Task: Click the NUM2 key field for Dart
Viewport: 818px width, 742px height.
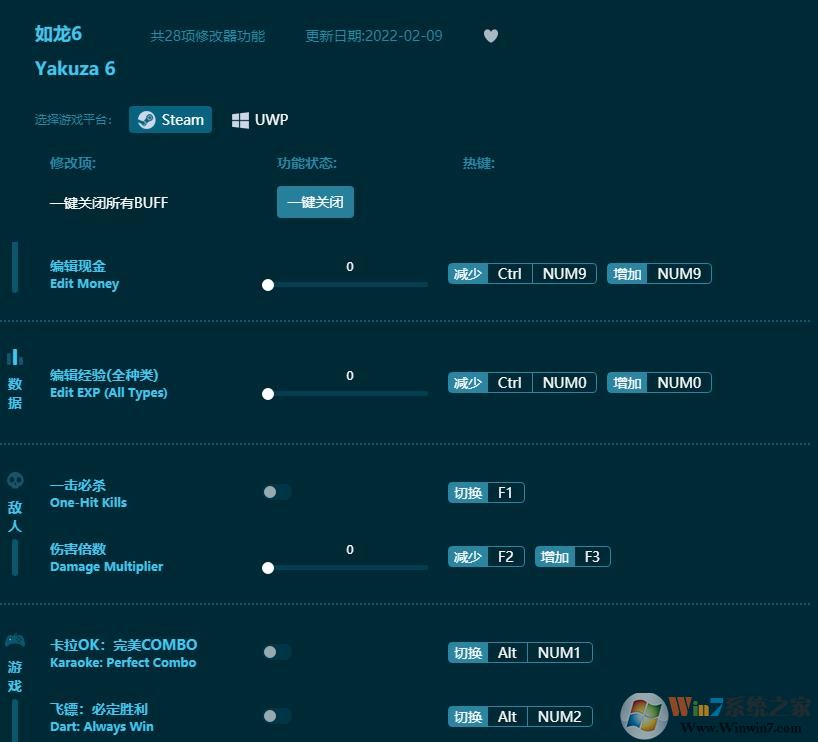Action: [559, 716]
